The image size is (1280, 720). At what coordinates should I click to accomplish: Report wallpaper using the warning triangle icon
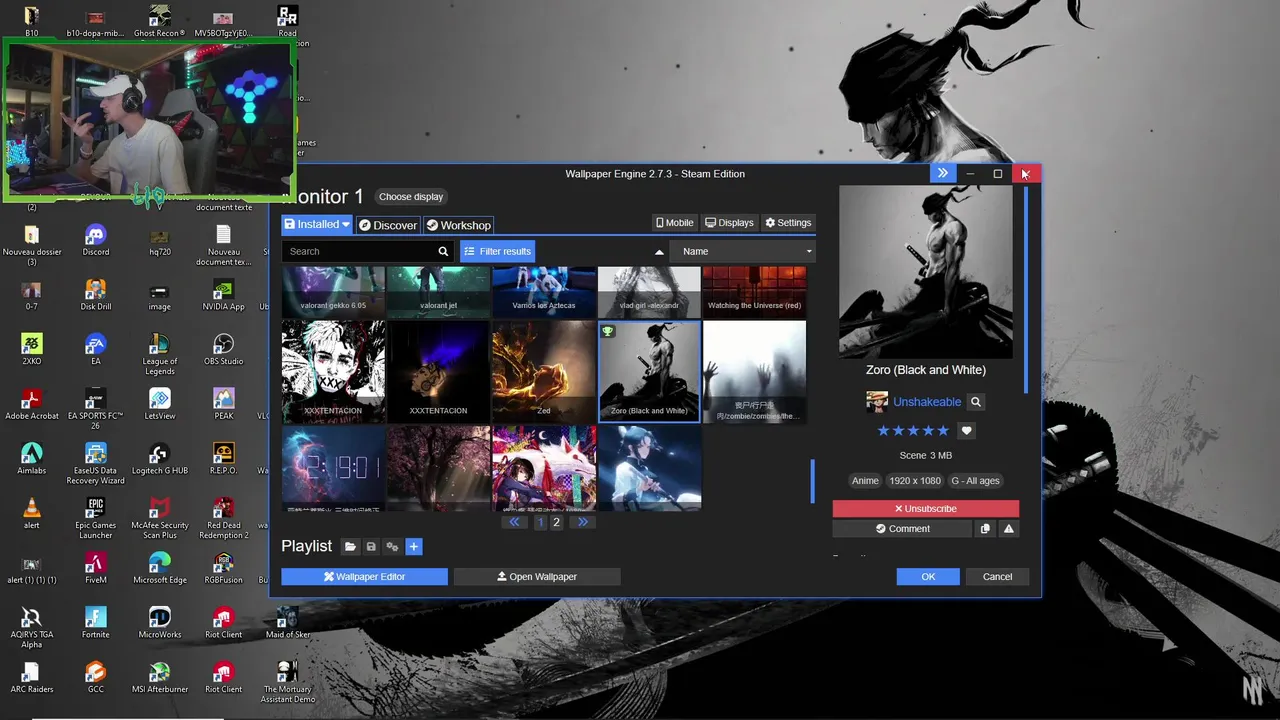point(1009,529)
